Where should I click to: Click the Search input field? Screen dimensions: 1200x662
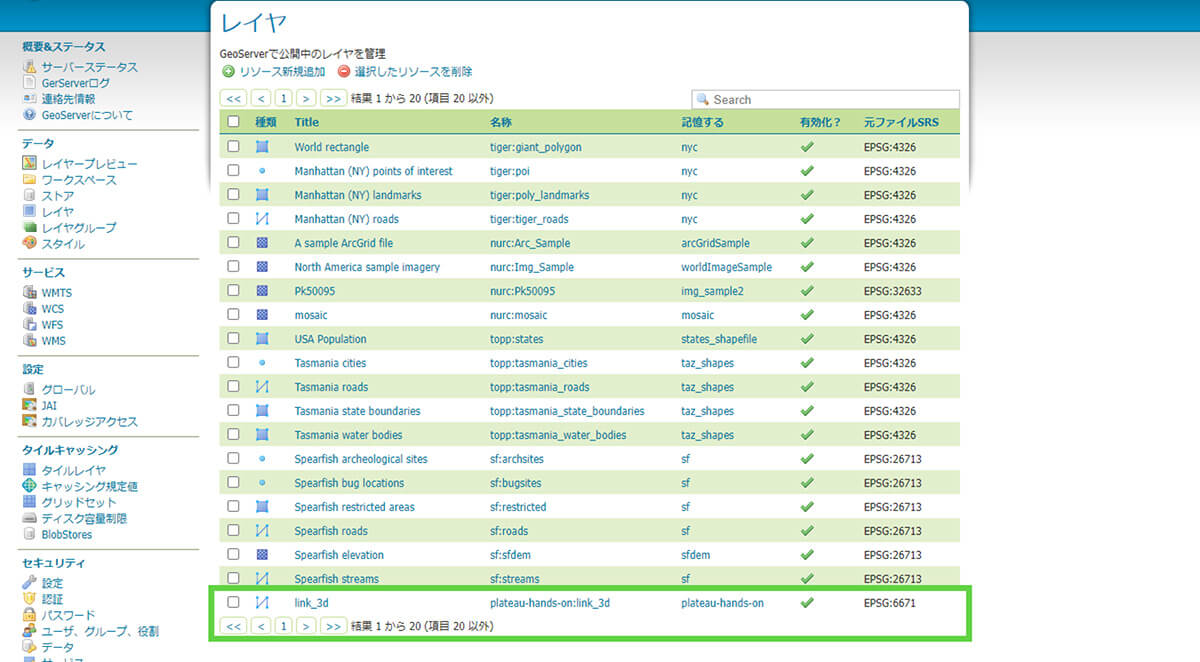pyautogui.click(x=825, y=99)
